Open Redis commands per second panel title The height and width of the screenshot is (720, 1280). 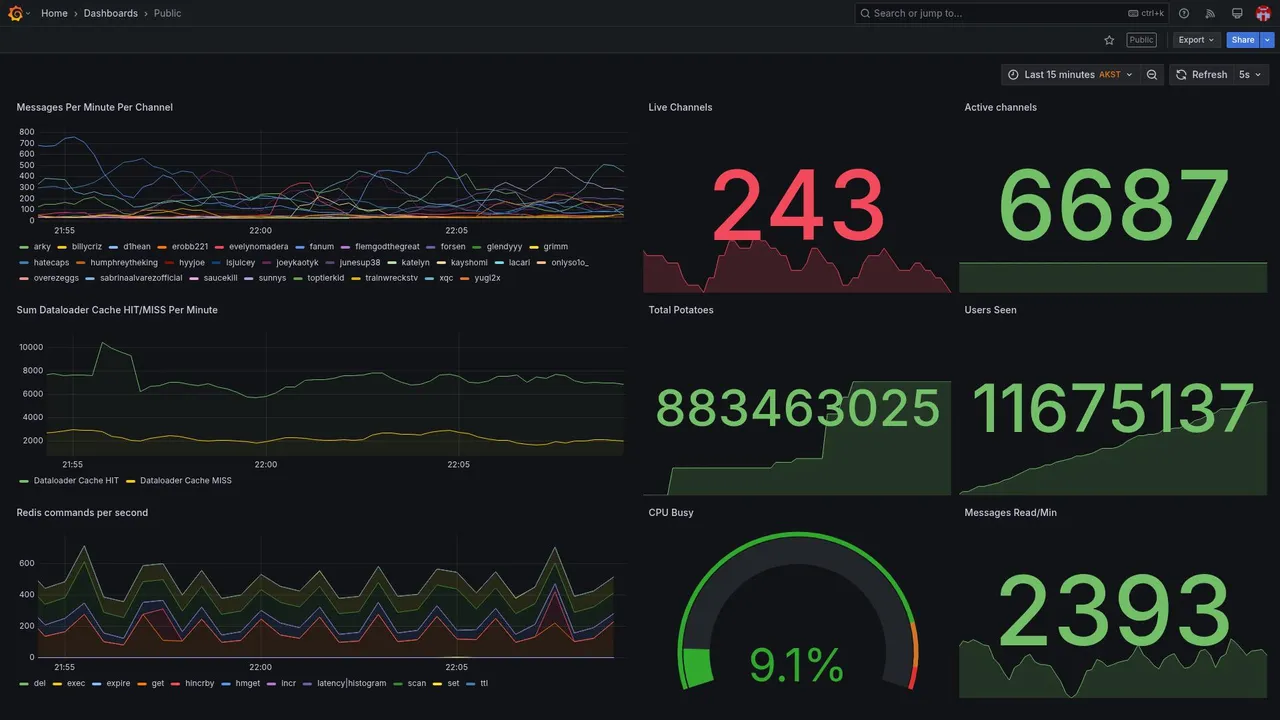tap(82, 512)
